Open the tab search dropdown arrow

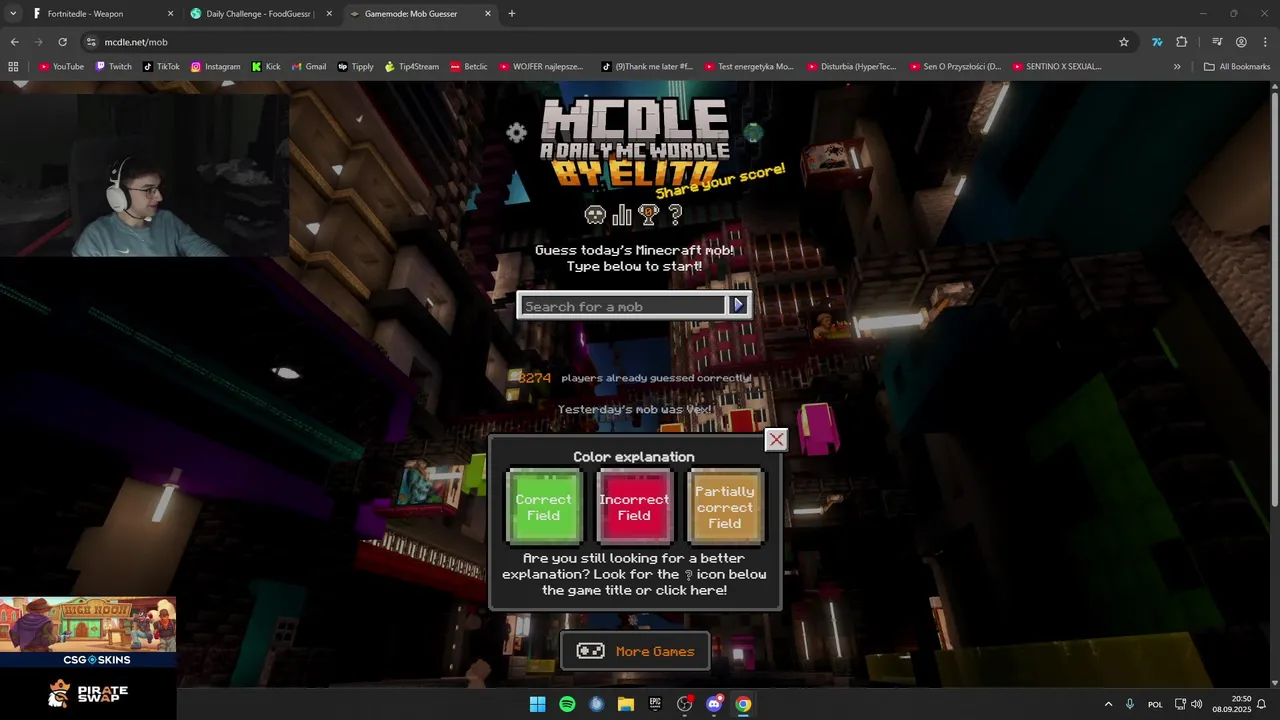click(13, 14)
